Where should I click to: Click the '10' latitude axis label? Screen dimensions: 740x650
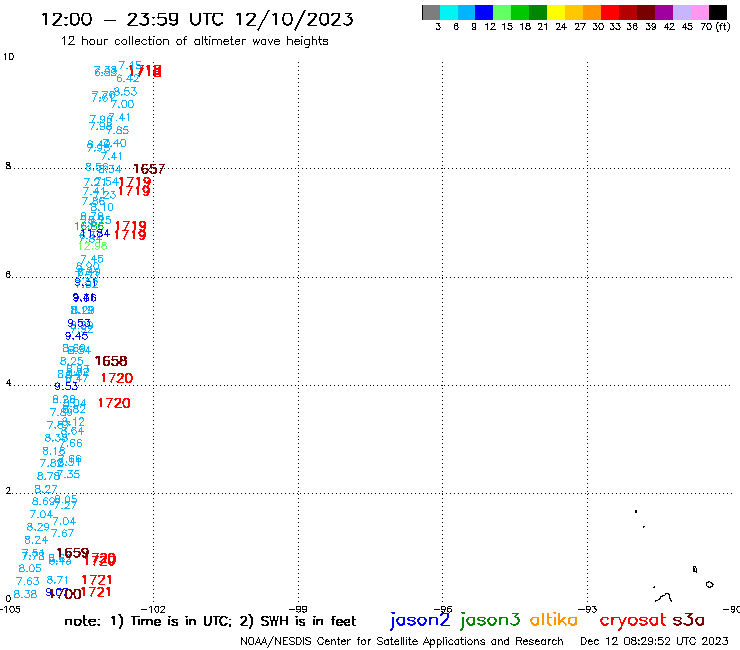[x=8, y=57]
